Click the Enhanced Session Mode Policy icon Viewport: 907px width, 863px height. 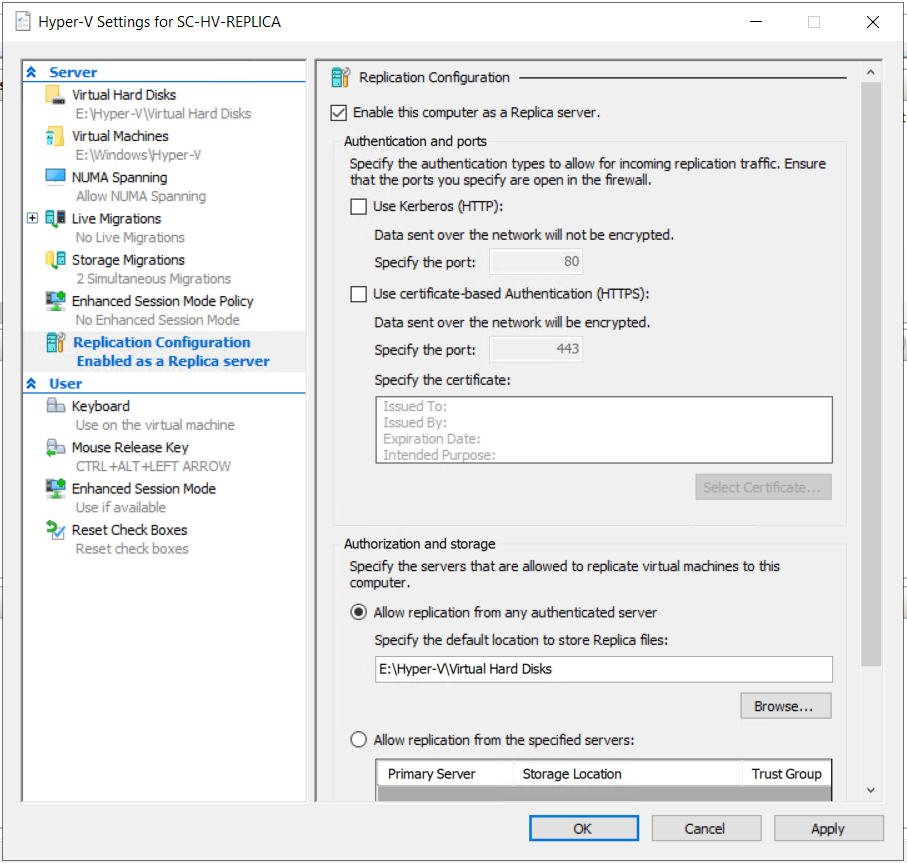[55, 301]
